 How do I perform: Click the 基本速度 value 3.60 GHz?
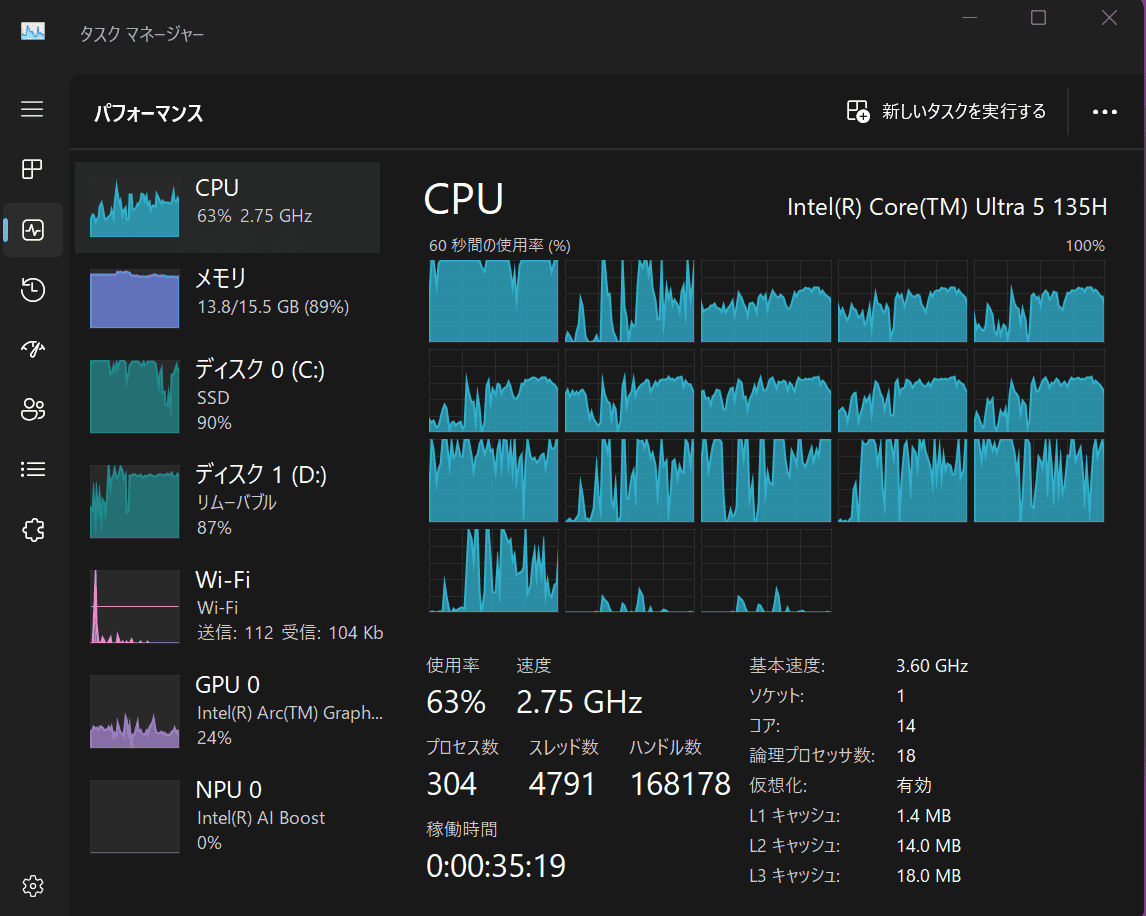click(x=932, y=666)
